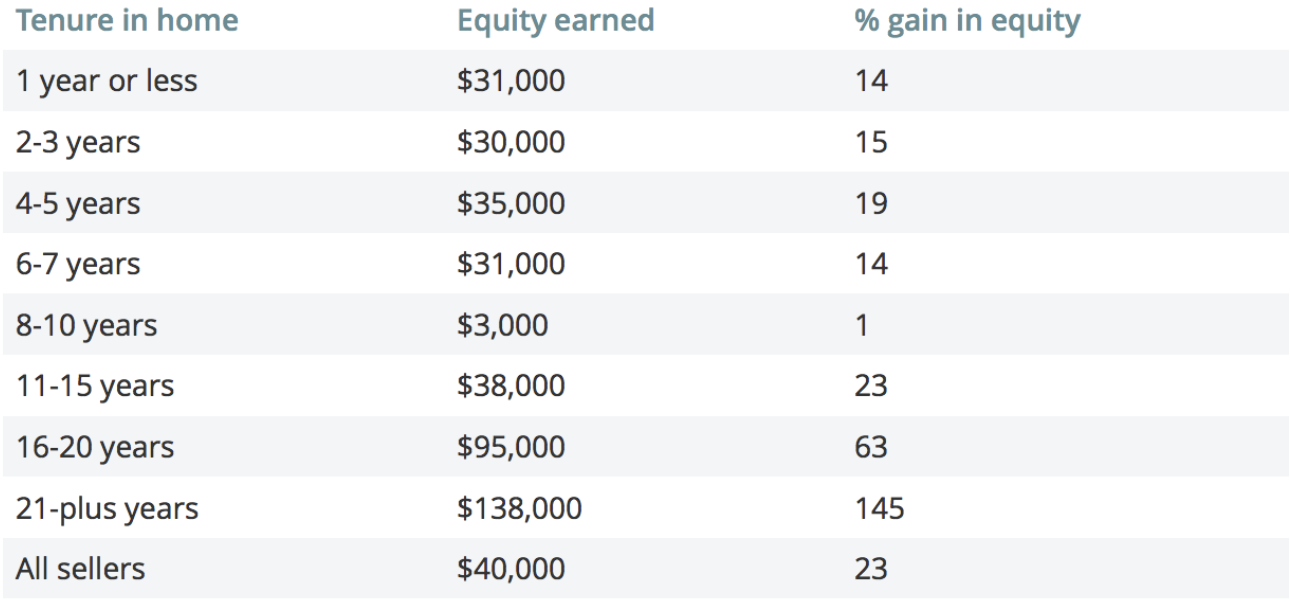The width and height of the screenshot is (1290, 602).
Task: Click the $35,000 equity value
Action: [511, 203]
